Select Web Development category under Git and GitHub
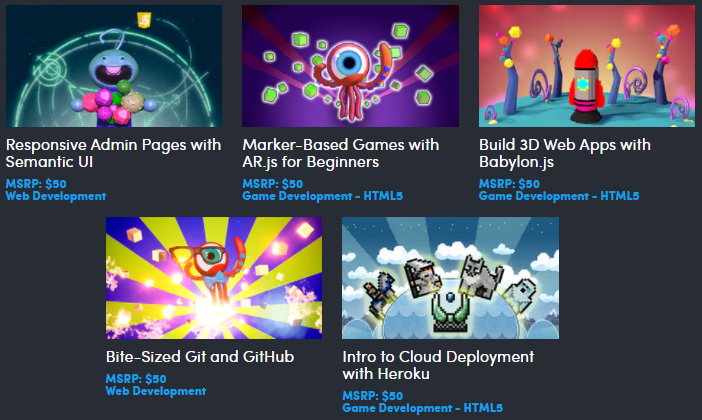The width and height of the screenshot is (702, 420). (x=156, y=391)
